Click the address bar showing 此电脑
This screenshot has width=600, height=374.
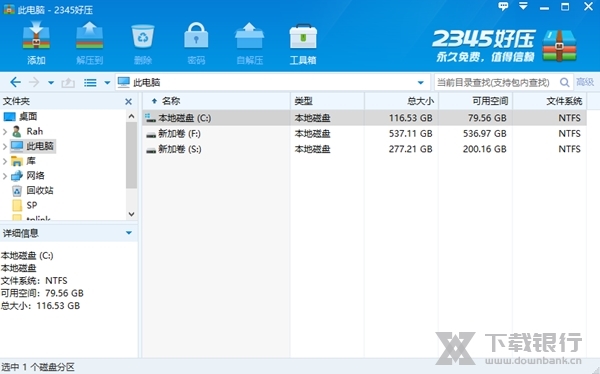[273, 82]
